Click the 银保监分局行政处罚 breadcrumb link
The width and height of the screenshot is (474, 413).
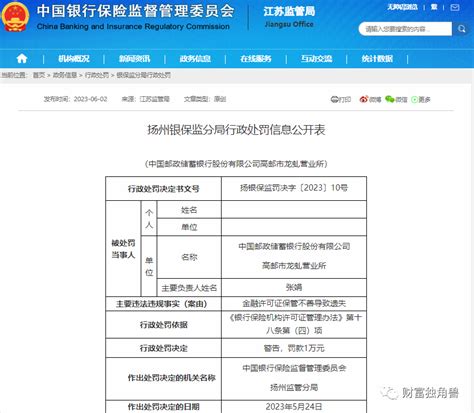point(144,75)
